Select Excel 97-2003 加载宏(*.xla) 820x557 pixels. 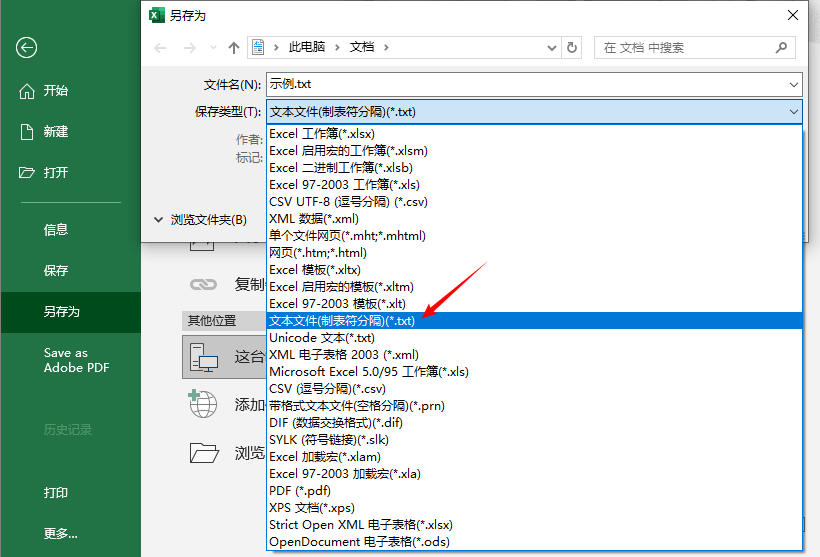(534, 474)
